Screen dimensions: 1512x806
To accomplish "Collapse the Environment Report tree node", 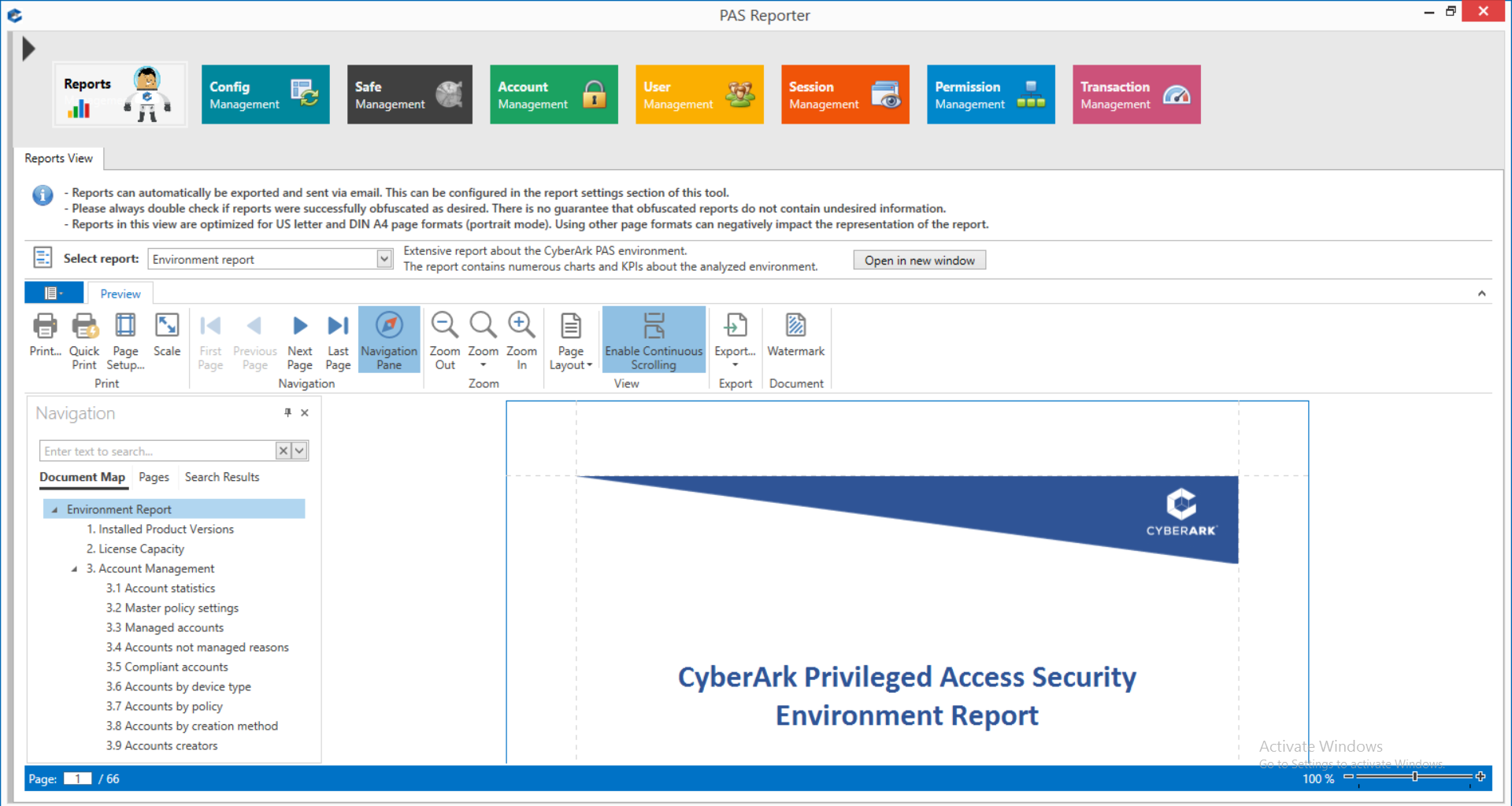I will [x=54, y=510].
